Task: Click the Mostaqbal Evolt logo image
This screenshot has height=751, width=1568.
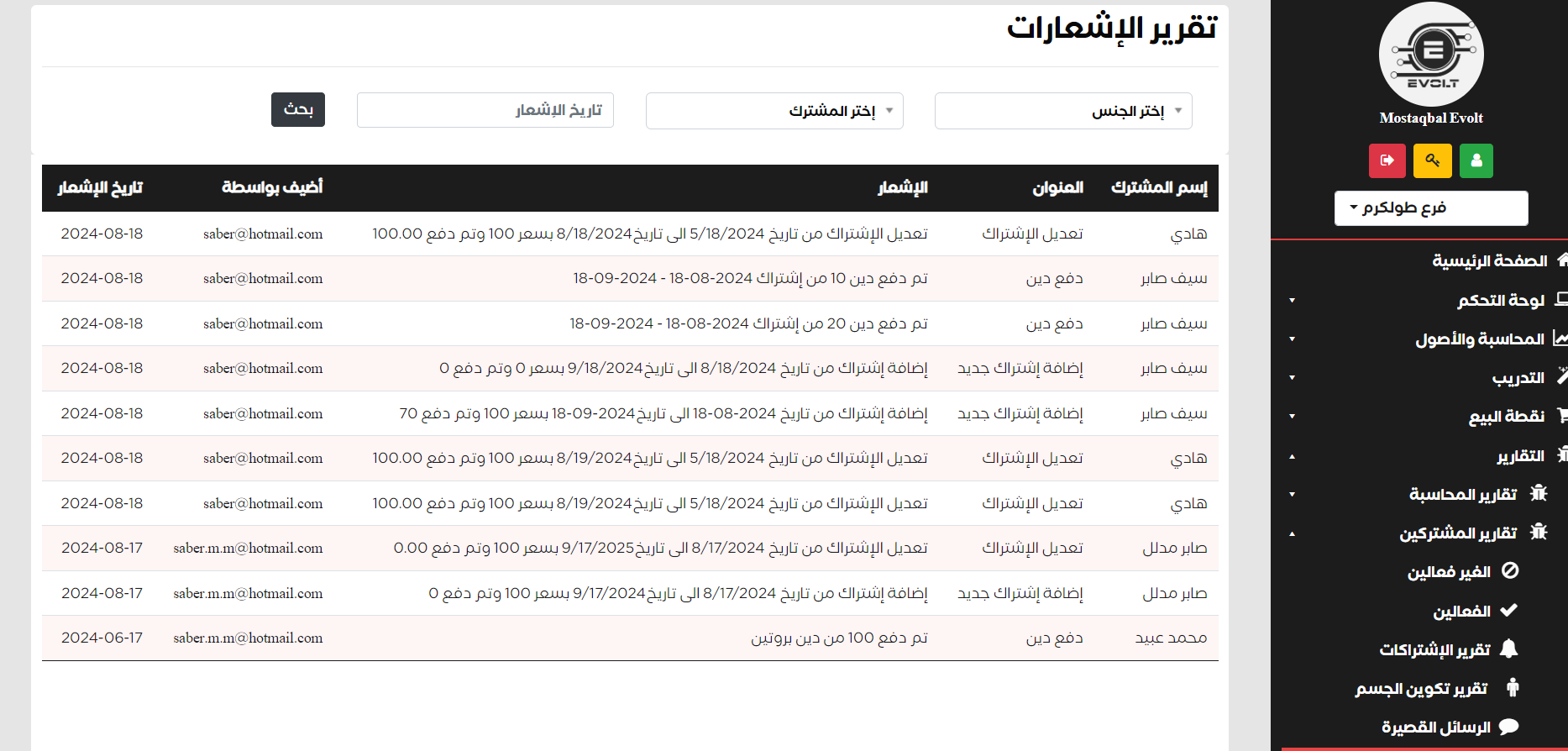Action: (1431, 55)
